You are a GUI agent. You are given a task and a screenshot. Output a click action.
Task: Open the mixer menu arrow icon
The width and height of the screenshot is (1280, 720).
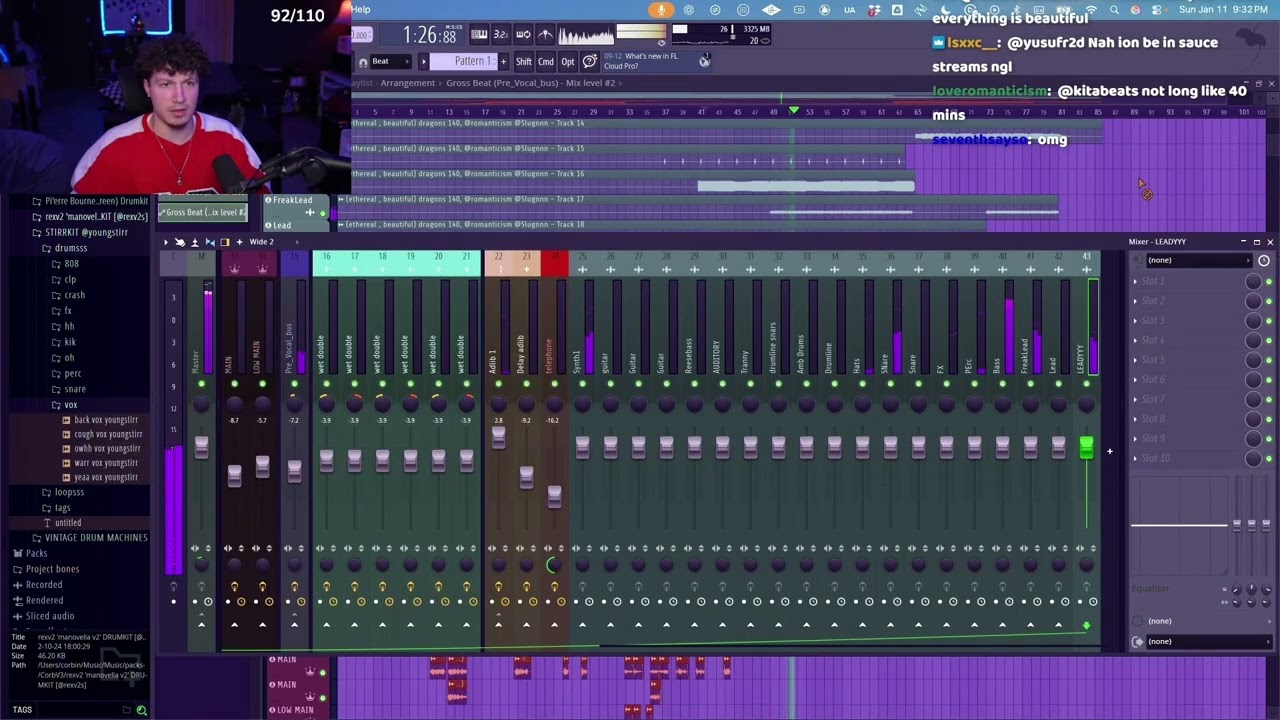point(166,242)
